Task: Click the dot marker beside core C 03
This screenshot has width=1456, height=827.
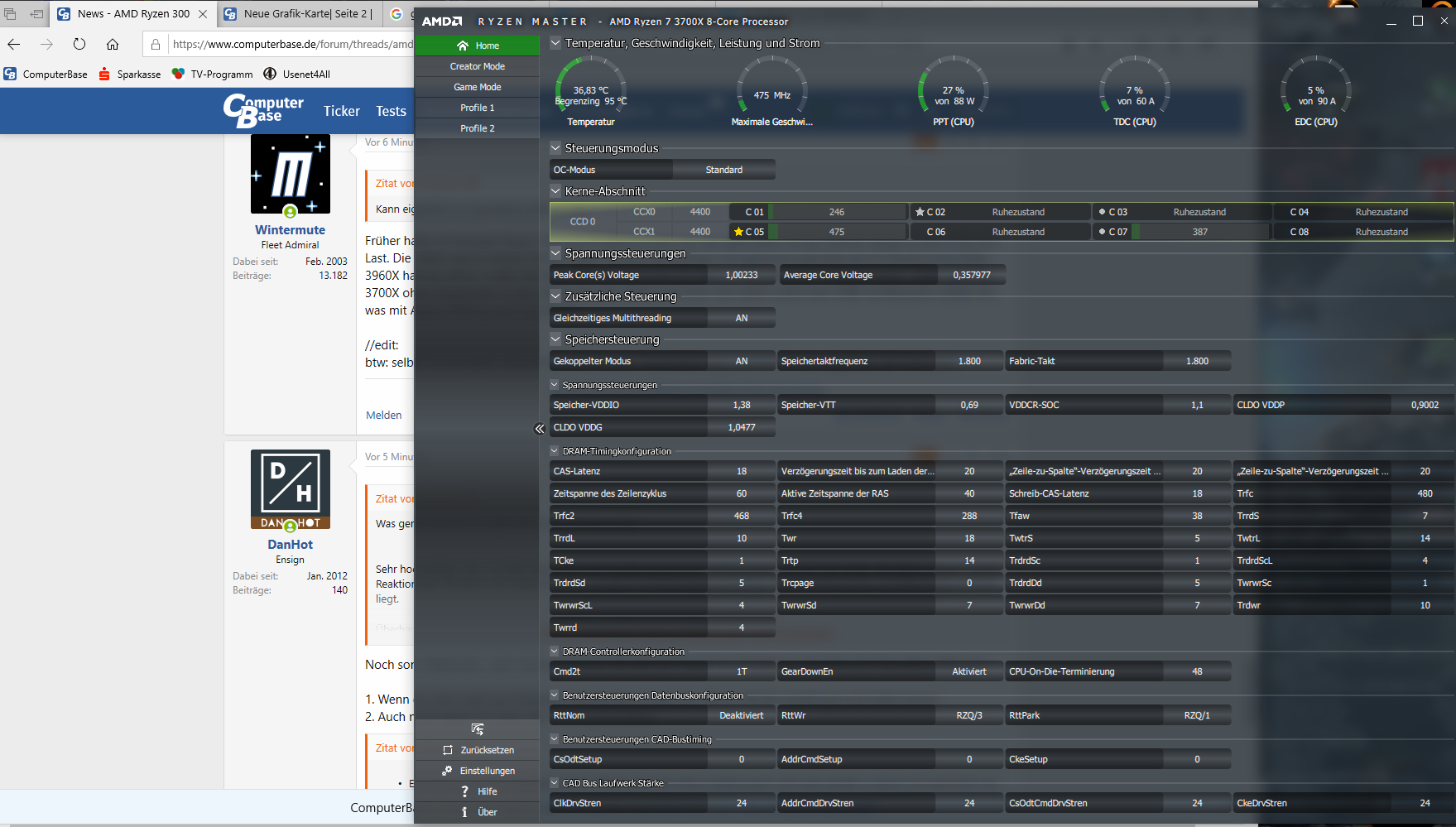Action: (1102, 212)
